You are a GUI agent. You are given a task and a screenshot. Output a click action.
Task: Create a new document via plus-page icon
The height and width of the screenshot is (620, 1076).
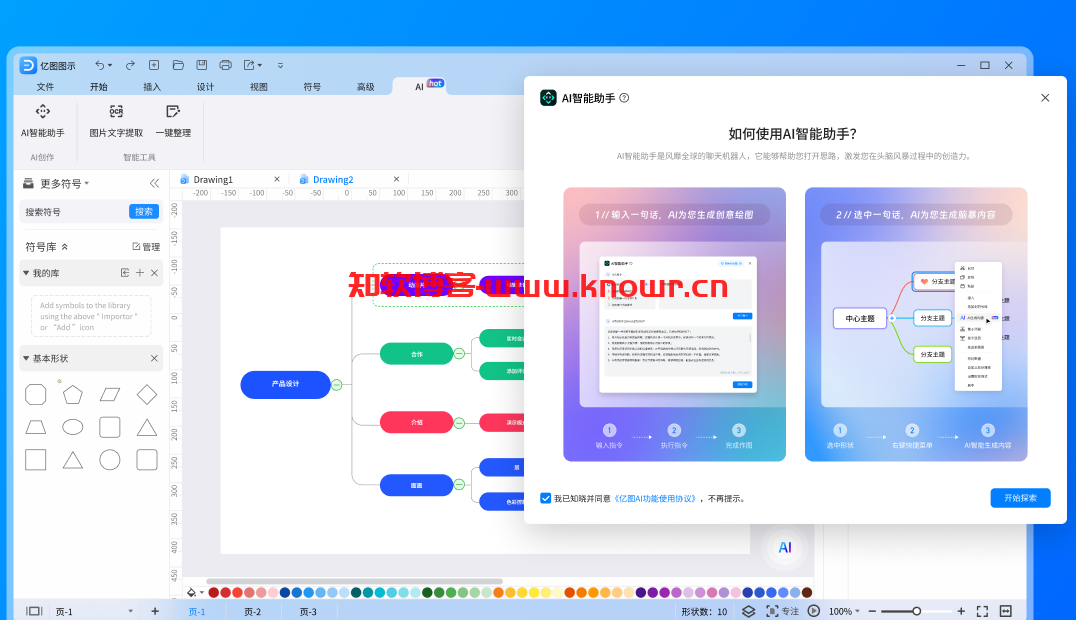(154, 65)
